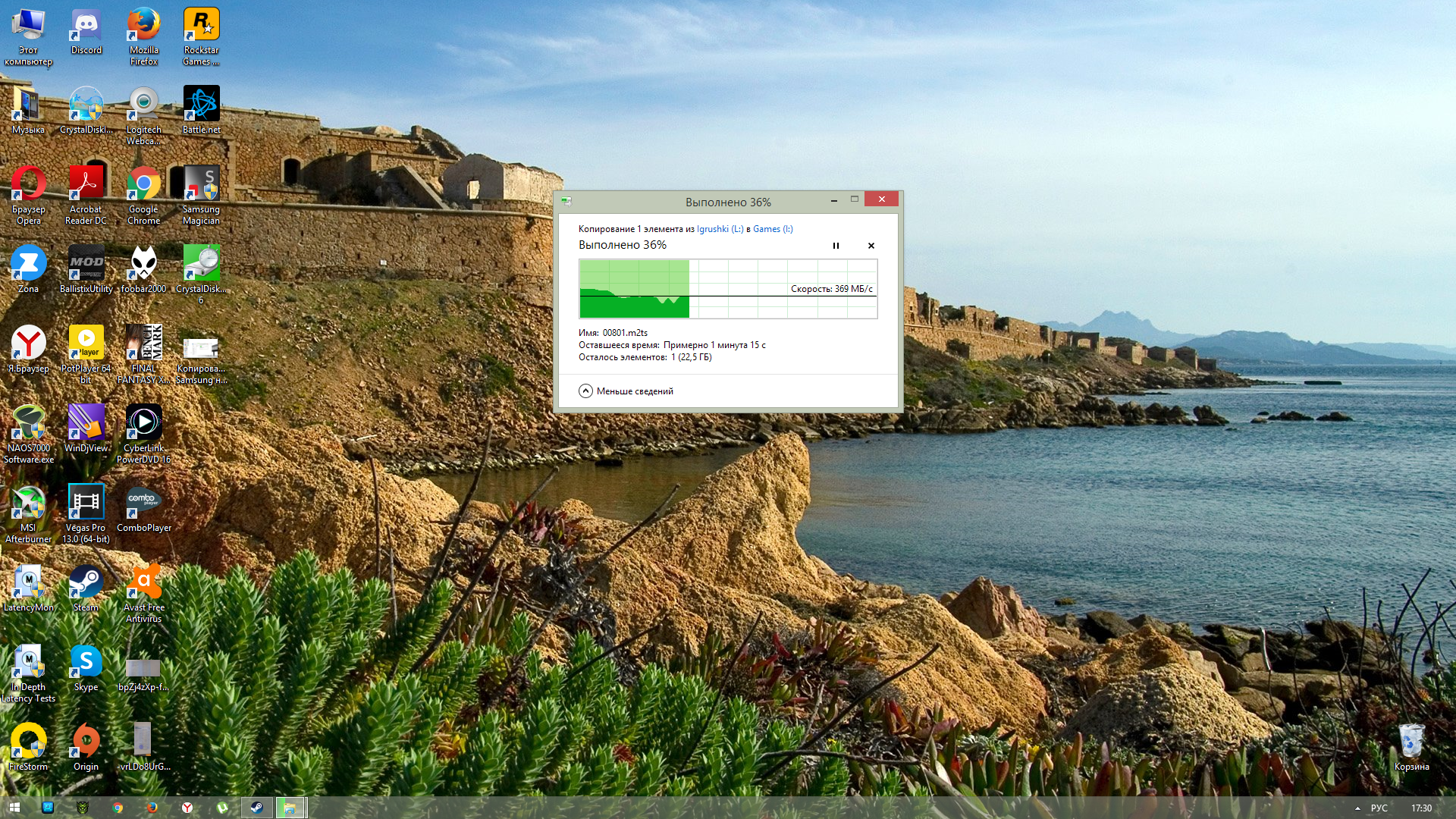Switch input language via РУС indicator
The width and height of the screenshot is (1456, 819).
[1379, 808]
